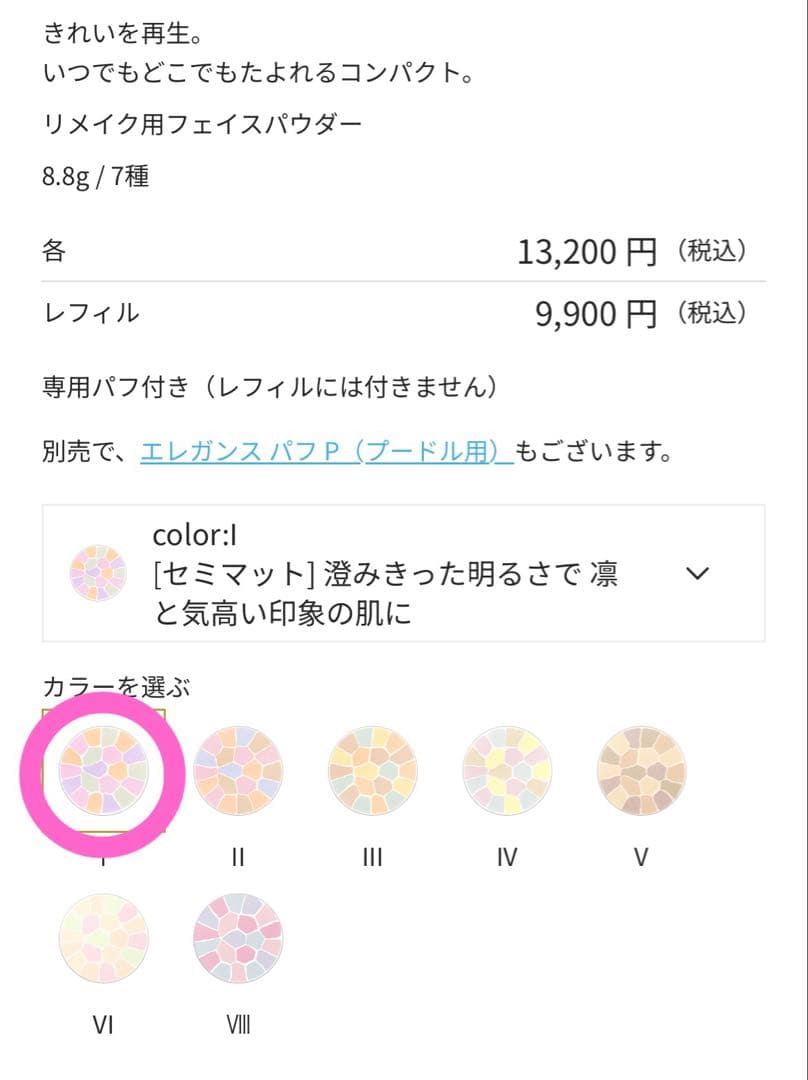Select color swatch VIII

(x=238, y=938)
